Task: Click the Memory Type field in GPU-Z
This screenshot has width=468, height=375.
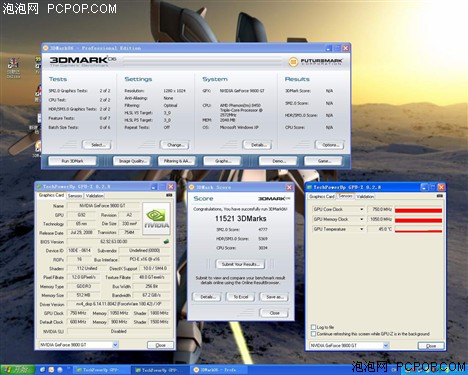Action: [83, 286]
